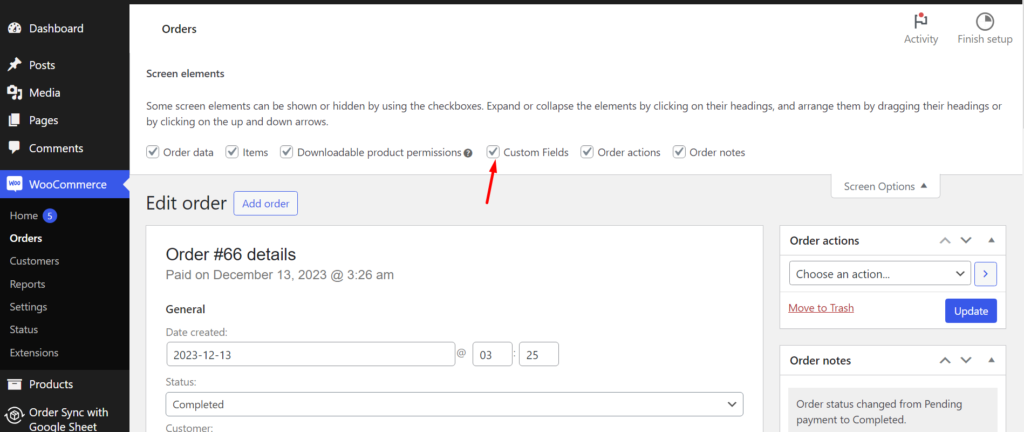The width and height of the screenshot is (1024, 432).
Task: Click the Order Sync with Google Sheet icon
Action: point(14,416)
